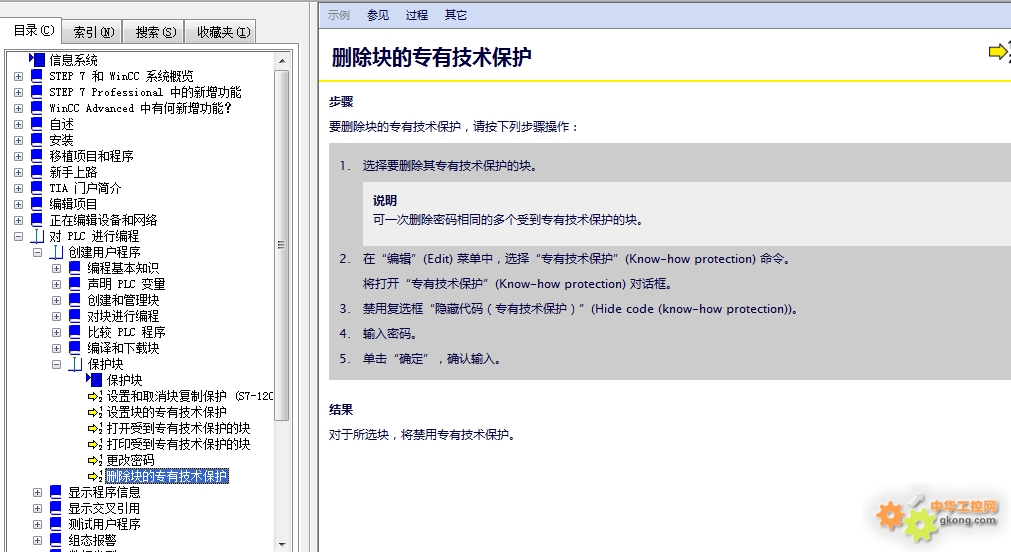This screenshot has width=1011, height=552.
Task: Click the book icon beside 新手上路
Action: (x=37, y=172)
